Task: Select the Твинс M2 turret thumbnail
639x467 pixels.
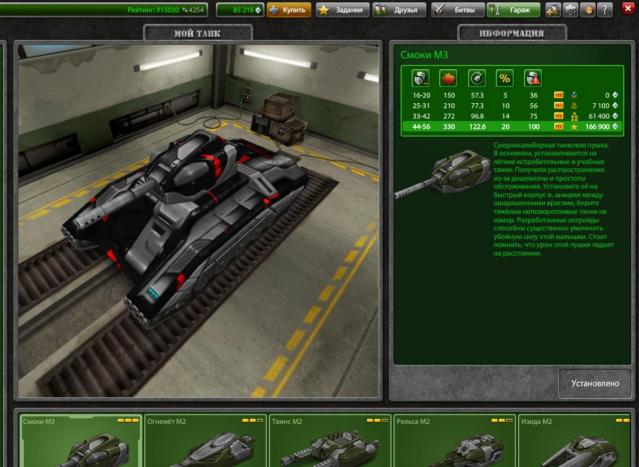Action: click(x=329, y=442)
